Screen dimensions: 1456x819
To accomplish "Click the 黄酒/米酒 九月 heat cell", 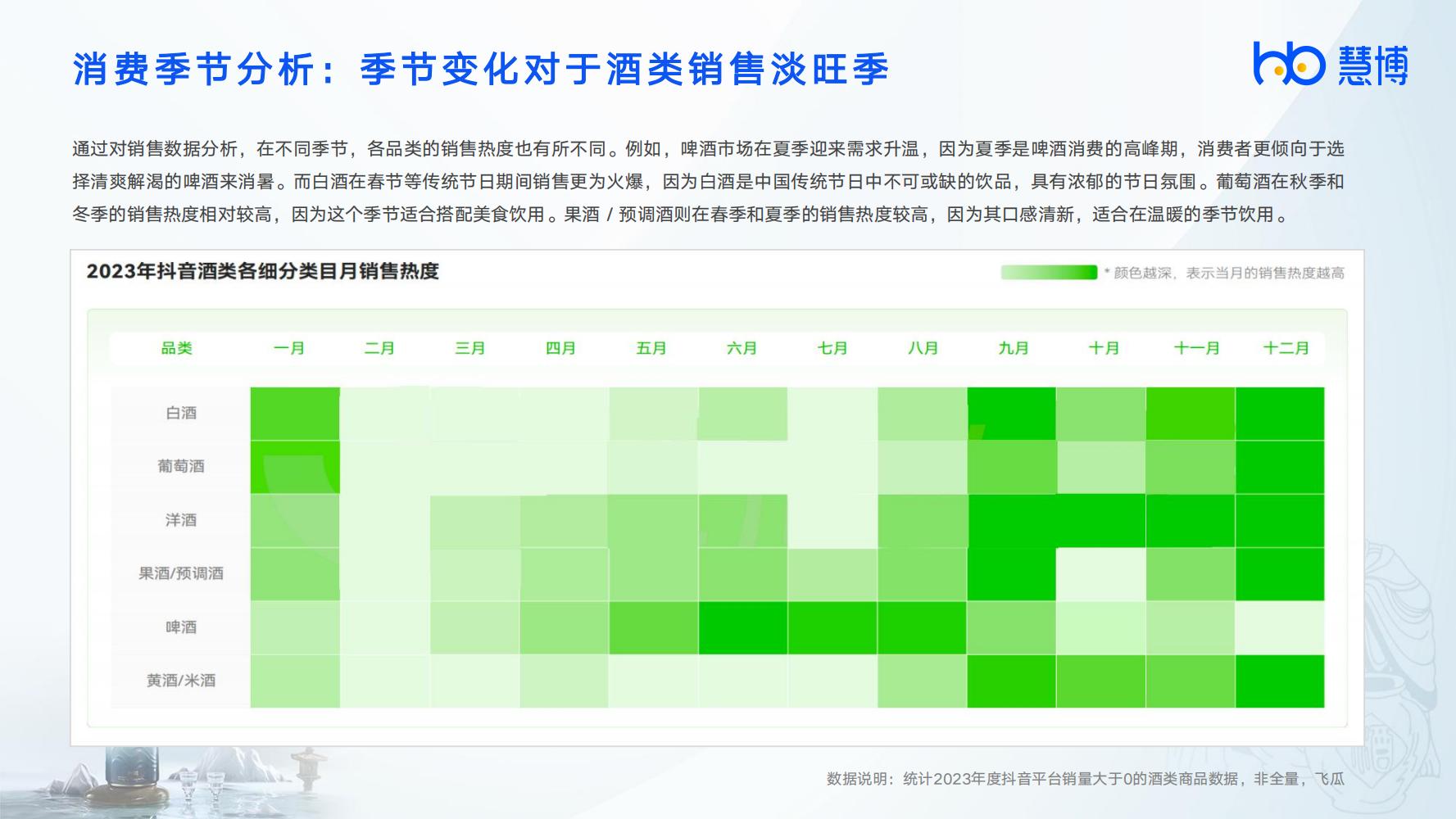I will coord(1012,681).
